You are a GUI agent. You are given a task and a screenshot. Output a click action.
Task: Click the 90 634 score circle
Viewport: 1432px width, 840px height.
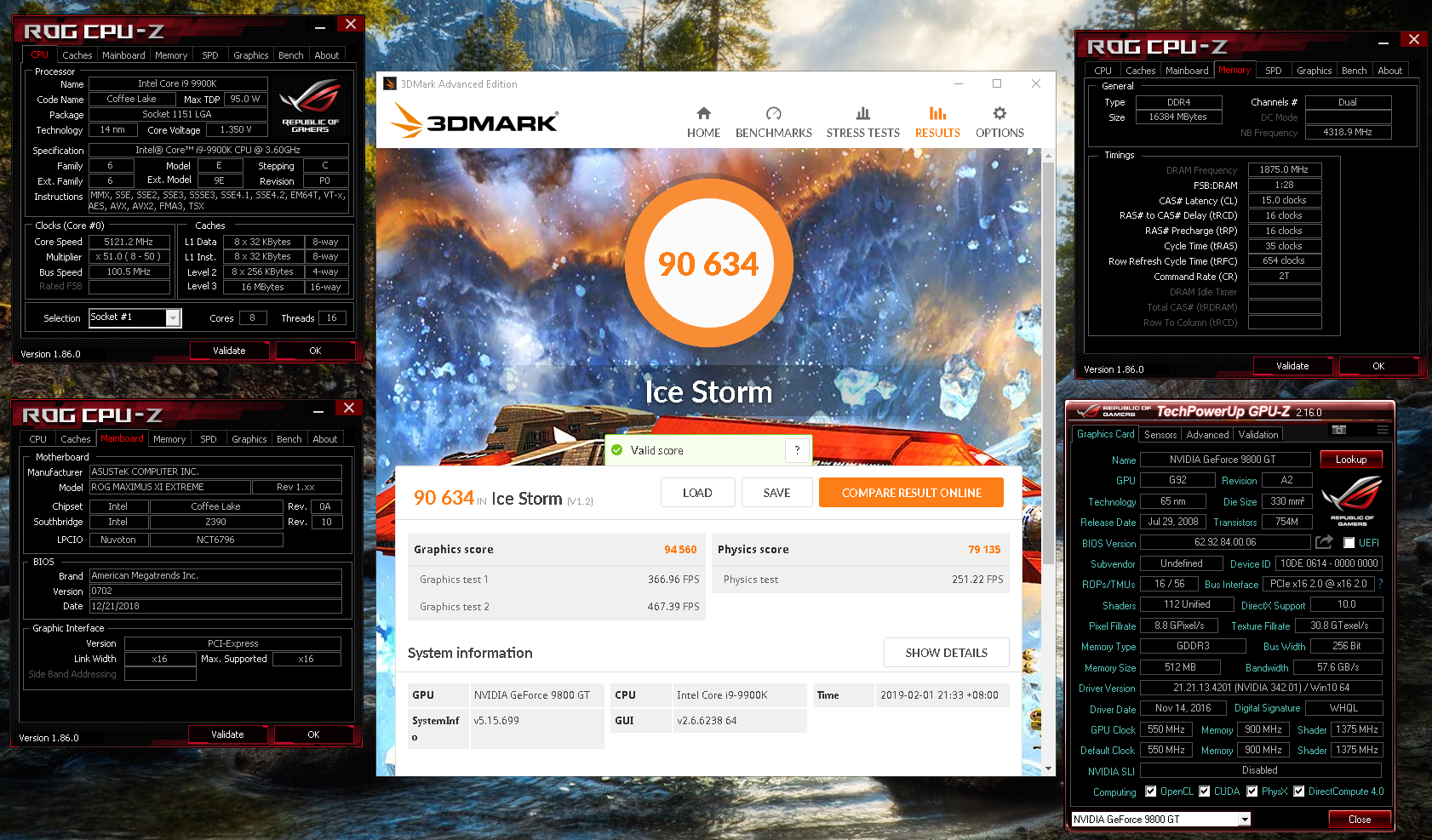[x=708, y=264]
